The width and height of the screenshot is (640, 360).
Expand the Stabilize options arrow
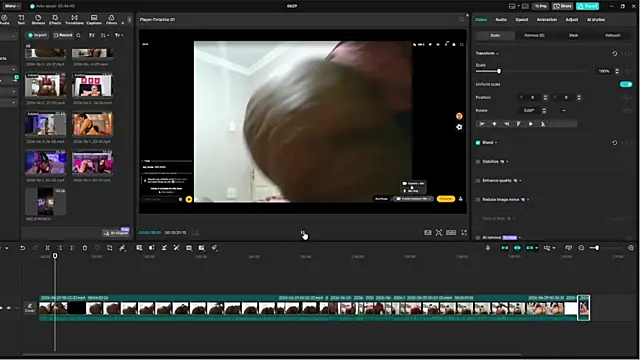point(507,162)
